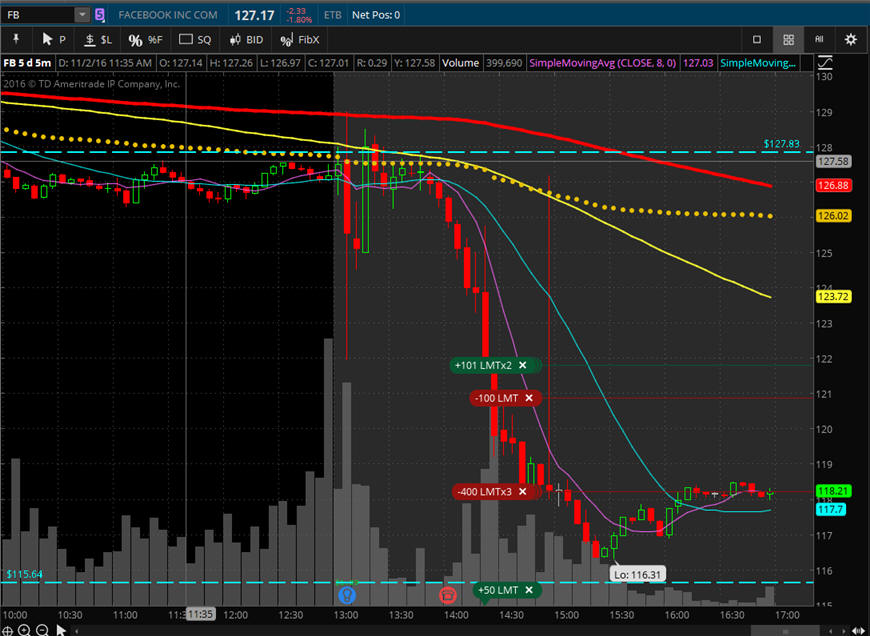This screenshot has width=870, height=636.
Task: Click the gray 127.58 crosshair price tag
Action: tap(833, 161)
